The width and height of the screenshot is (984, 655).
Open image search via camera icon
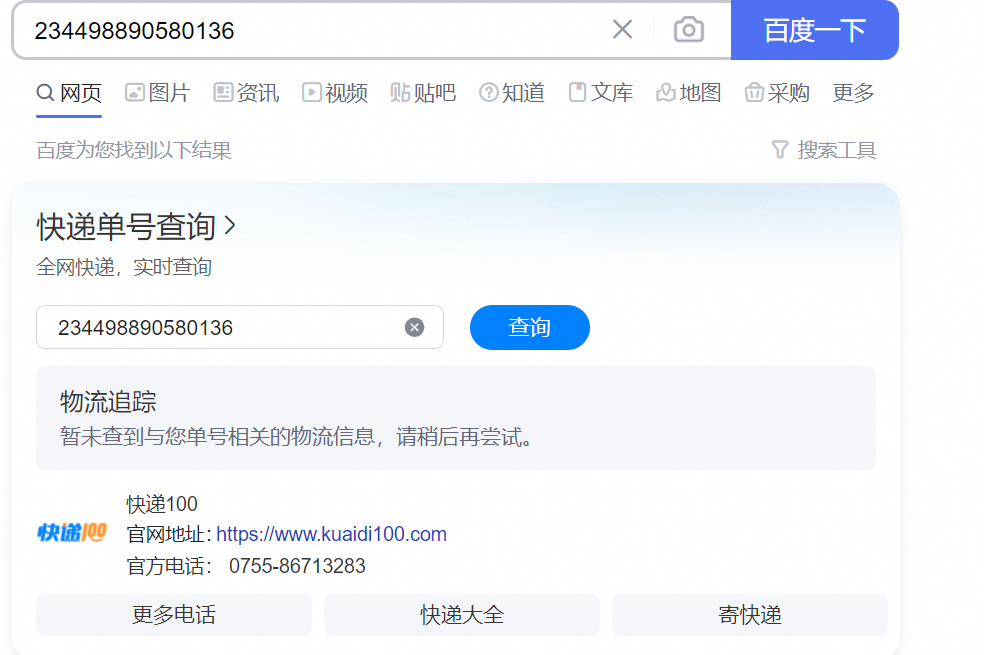[688, 29]
